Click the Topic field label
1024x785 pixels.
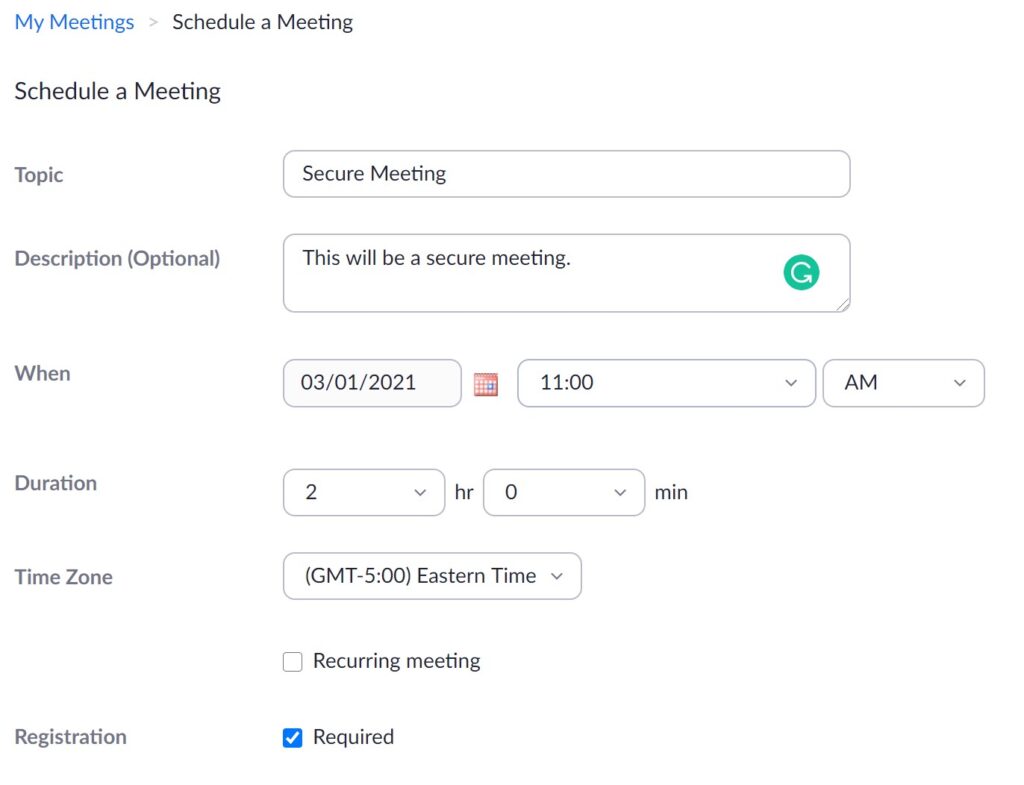pos(39,175)
